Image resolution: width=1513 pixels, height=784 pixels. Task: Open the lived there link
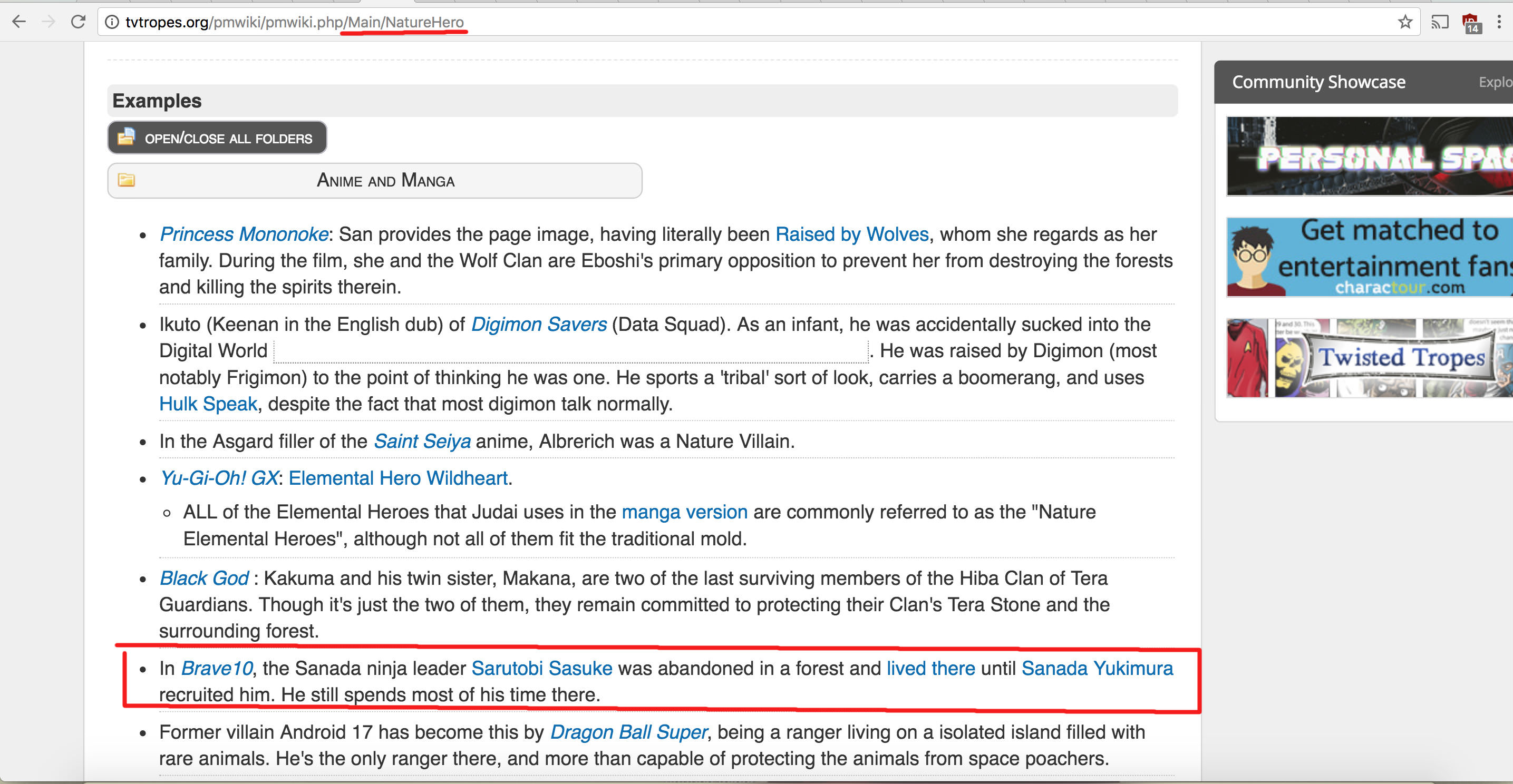tap(930, 668)
